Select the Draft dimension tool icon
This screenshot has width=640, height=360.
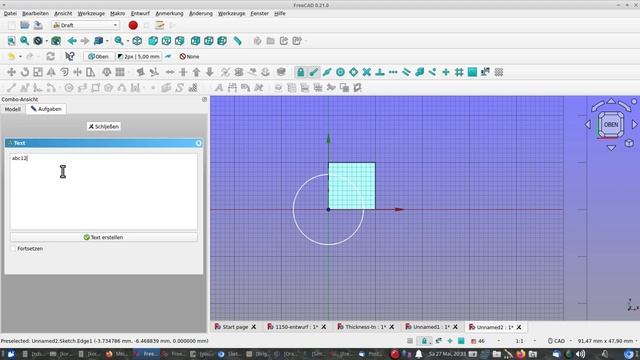232,88
